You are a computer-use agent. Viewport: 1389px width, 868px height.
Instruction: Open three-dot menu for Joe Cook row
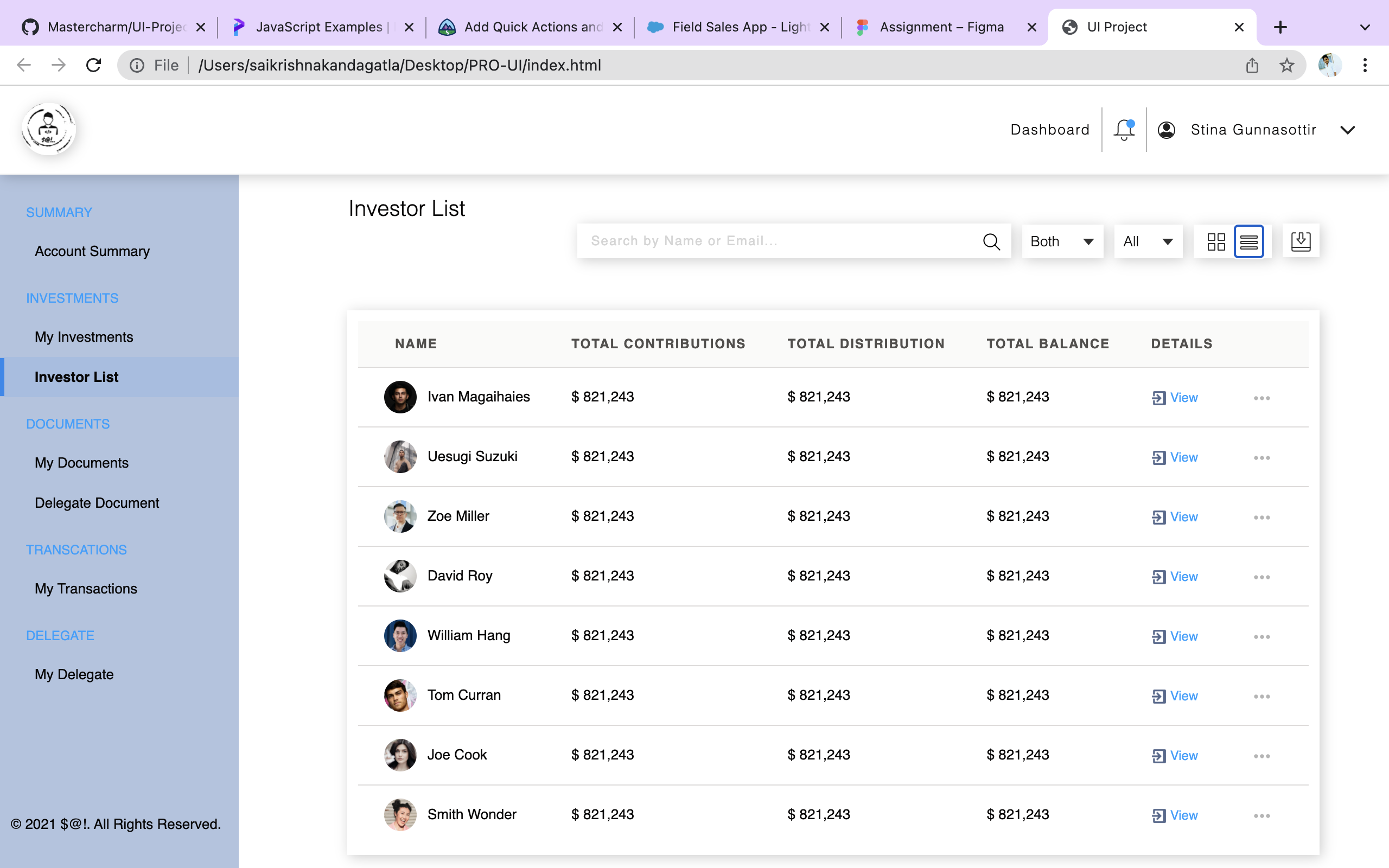click(x=1261, y=756)
